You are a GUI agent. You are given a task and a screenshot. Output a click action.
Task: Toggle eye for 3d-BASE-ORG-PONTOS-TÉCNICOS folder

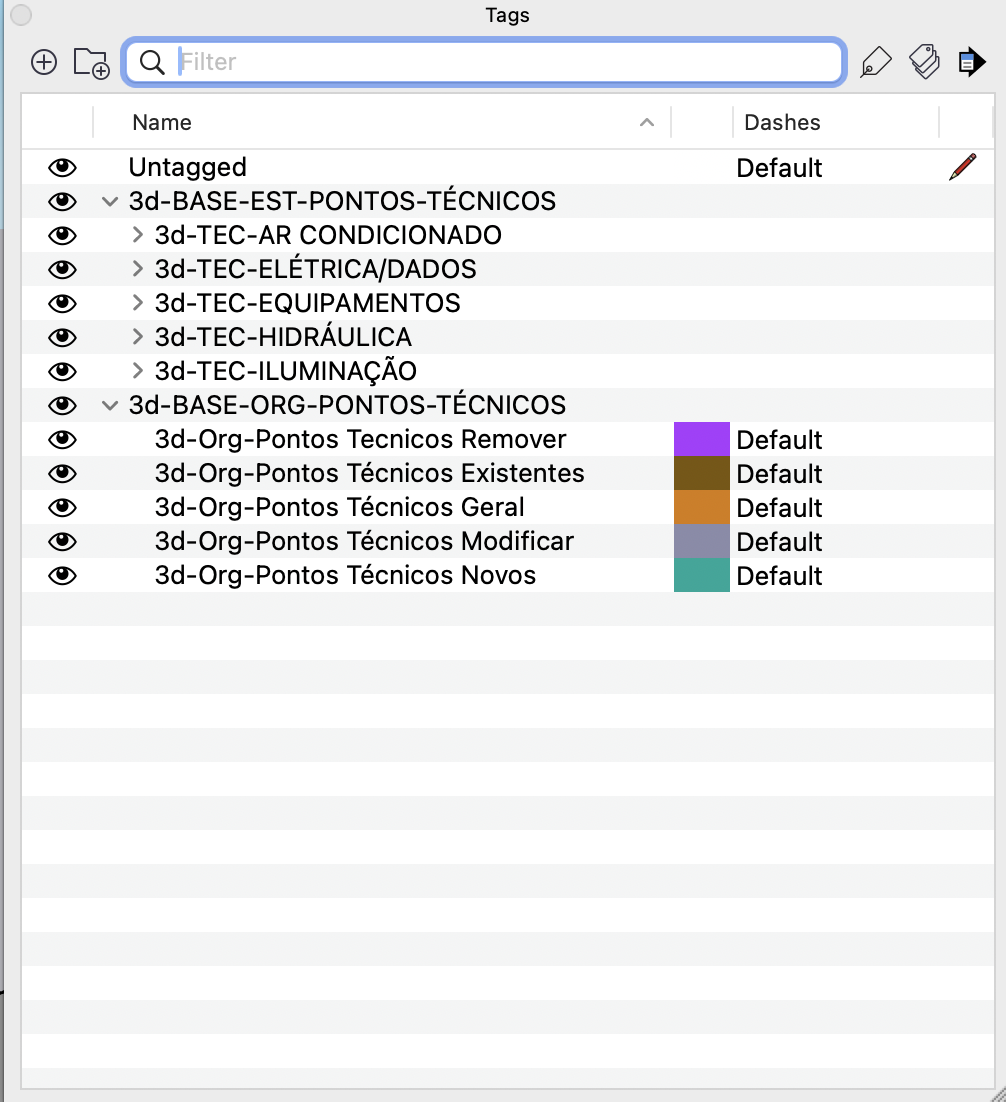pos(62,405)
